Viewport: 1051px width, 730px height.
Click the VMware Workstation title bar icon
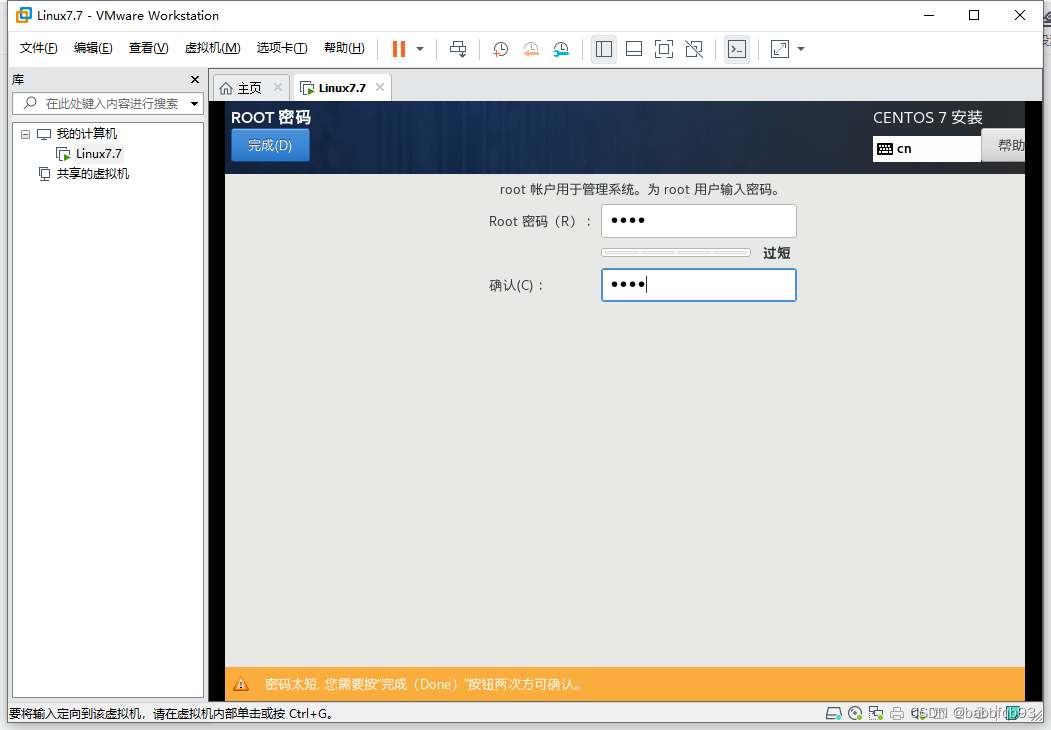23,15
